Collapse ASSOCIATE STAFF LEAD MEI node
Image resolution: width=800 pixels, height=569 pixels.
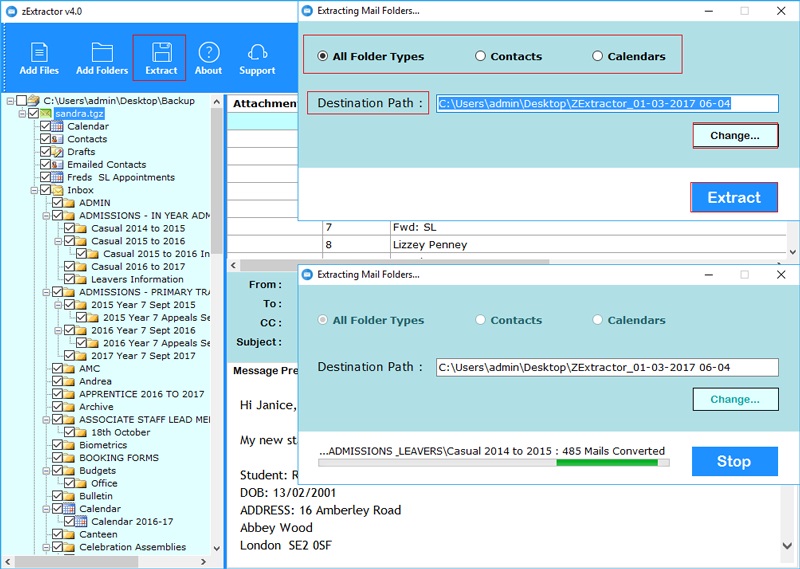pyautogui.click(x=46, y=420)
